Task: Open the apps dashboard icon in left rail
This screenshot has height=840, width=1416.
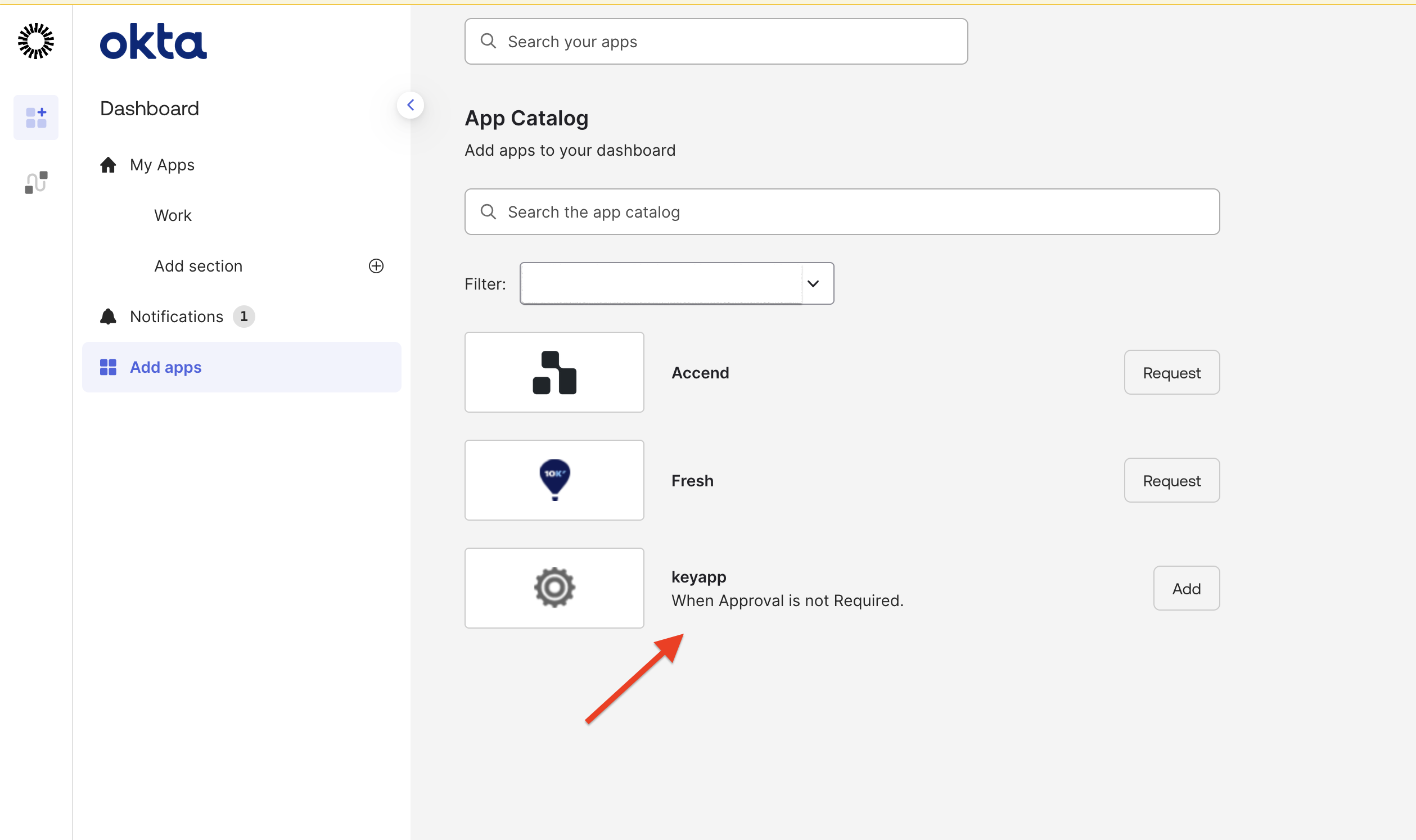Action: pos(36,118)
